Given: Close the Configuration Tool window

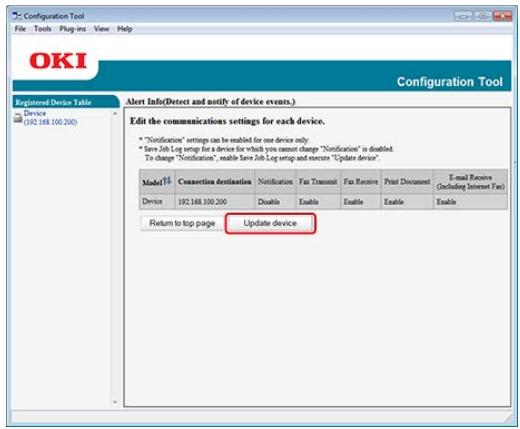Looking at the screenshot, I should coord(502,16).
